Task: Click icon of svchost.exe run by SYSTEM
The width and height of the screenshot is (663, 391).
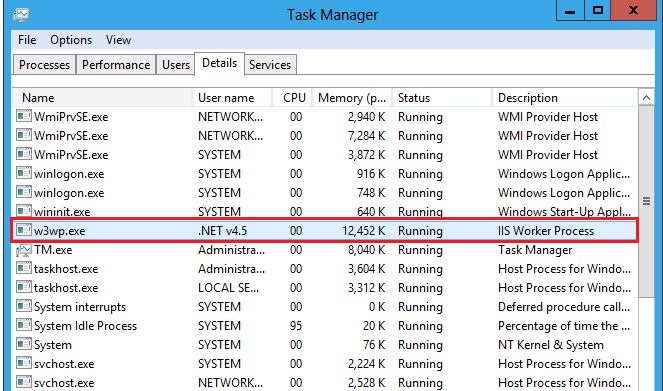Action: pos(24,364)
